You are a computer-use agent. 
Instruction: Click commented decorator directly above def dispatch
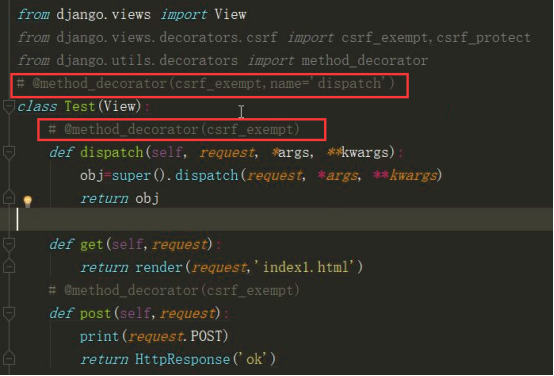click(x=174, y=130)
